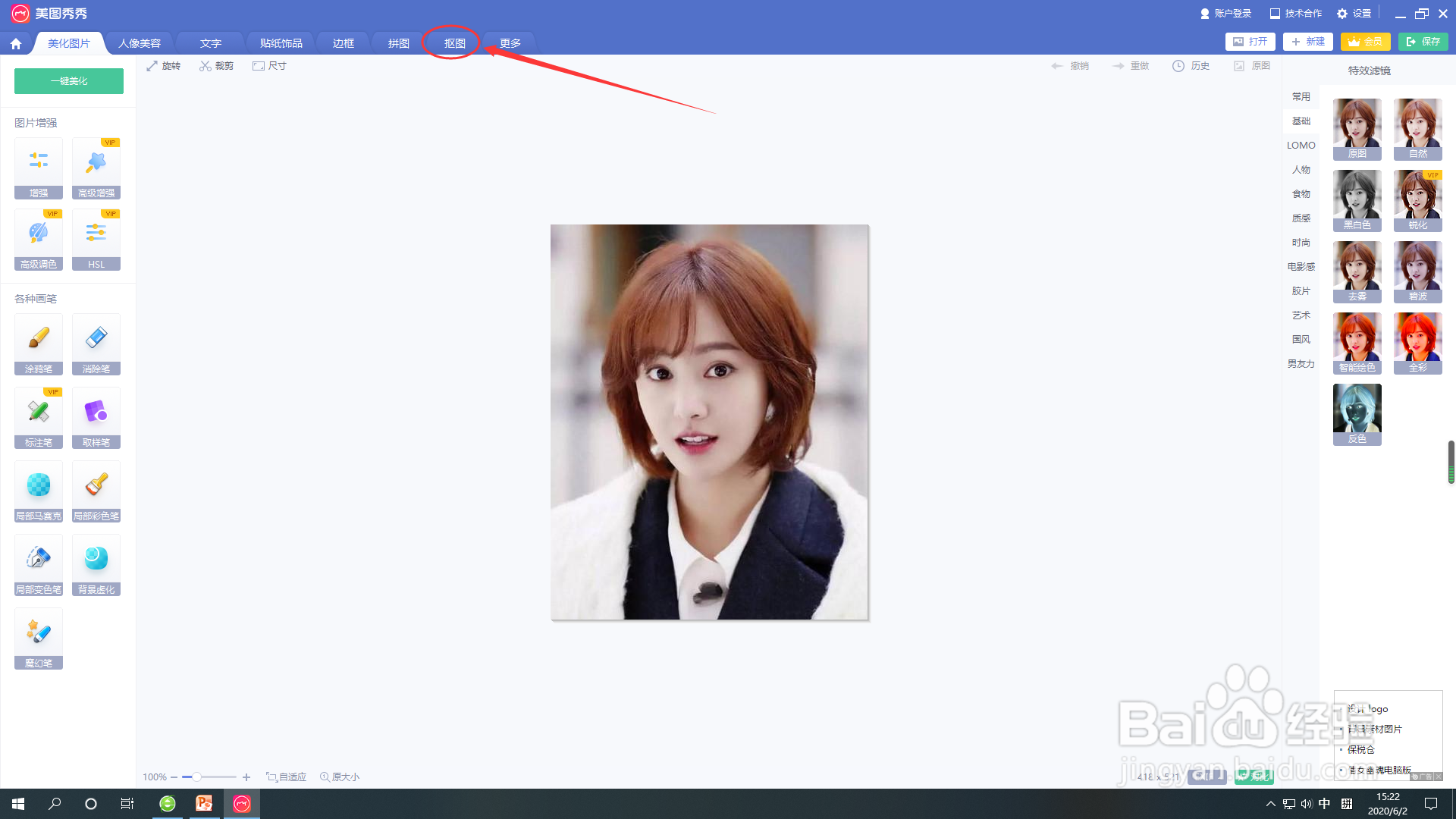
Task: Switch to the 抠图 cutout tab
Action: point(454,43)
